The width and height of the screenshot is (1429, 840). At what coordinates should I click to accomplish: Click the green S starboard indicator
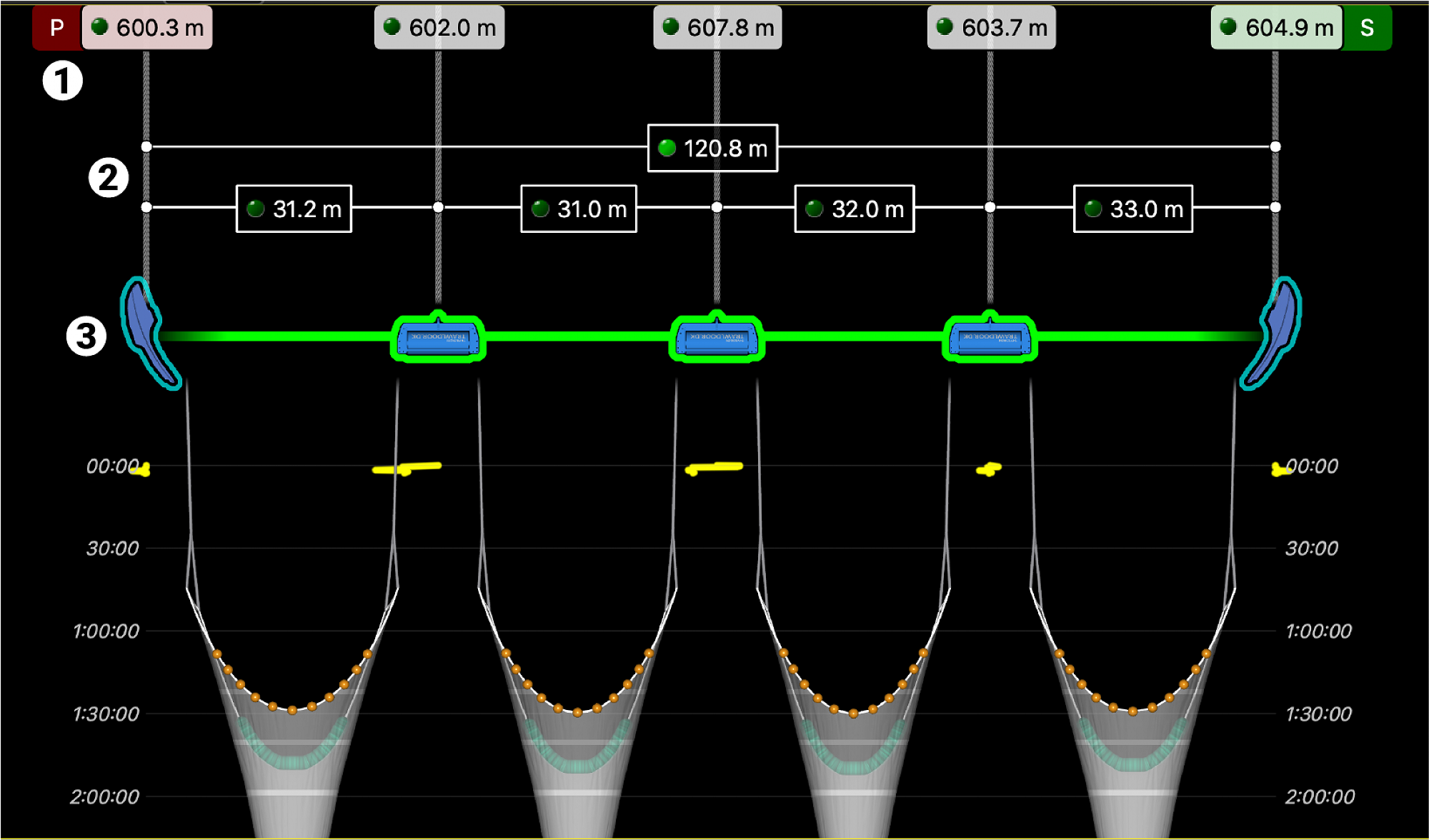click(x=1366, y=28)
